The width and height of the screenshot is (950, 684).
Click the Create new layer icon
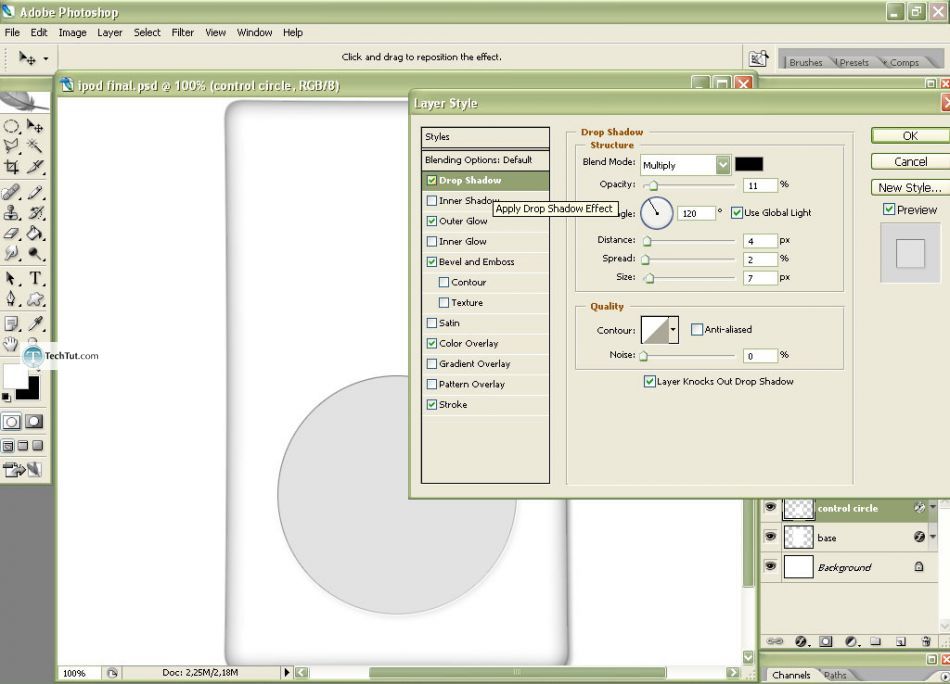click(x=901, y=641)
